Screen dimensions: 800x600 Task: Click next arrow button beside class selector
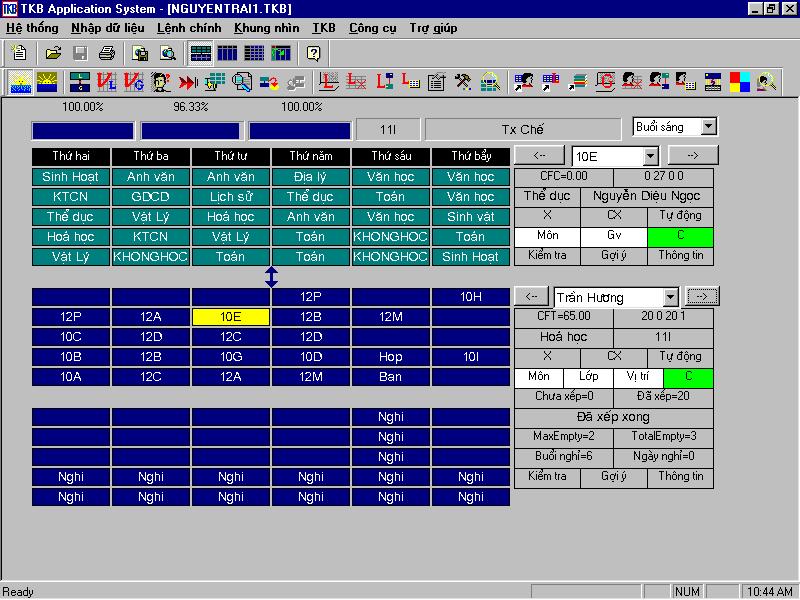tap(691, 156)
